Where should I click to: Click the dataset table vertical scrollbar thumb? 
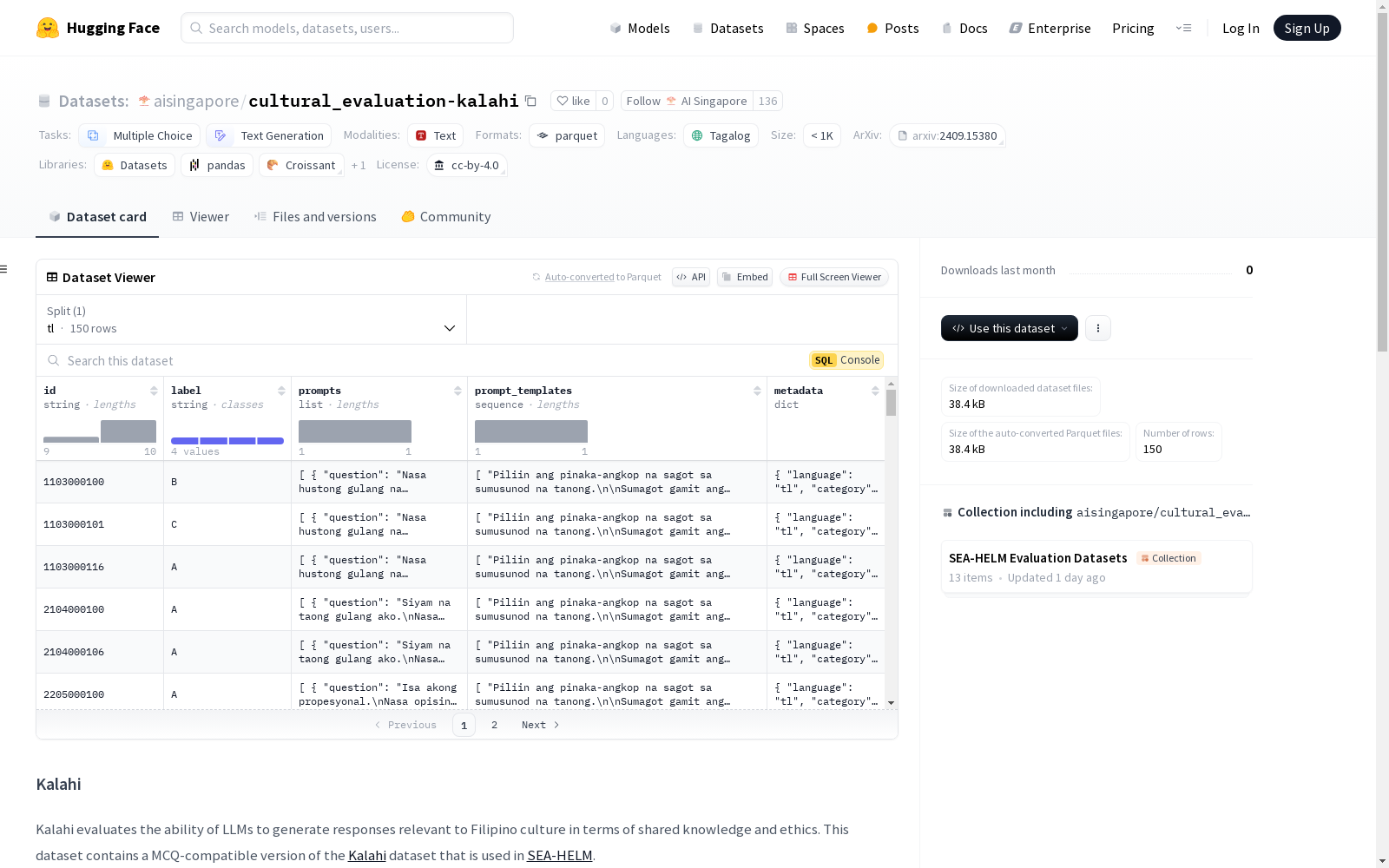pos(891,403)
